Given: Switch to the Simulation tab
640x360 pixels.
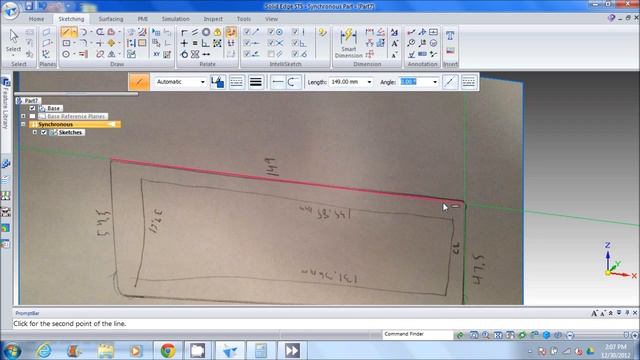Looking at the screenshot, I should click(x=176, y=19).
